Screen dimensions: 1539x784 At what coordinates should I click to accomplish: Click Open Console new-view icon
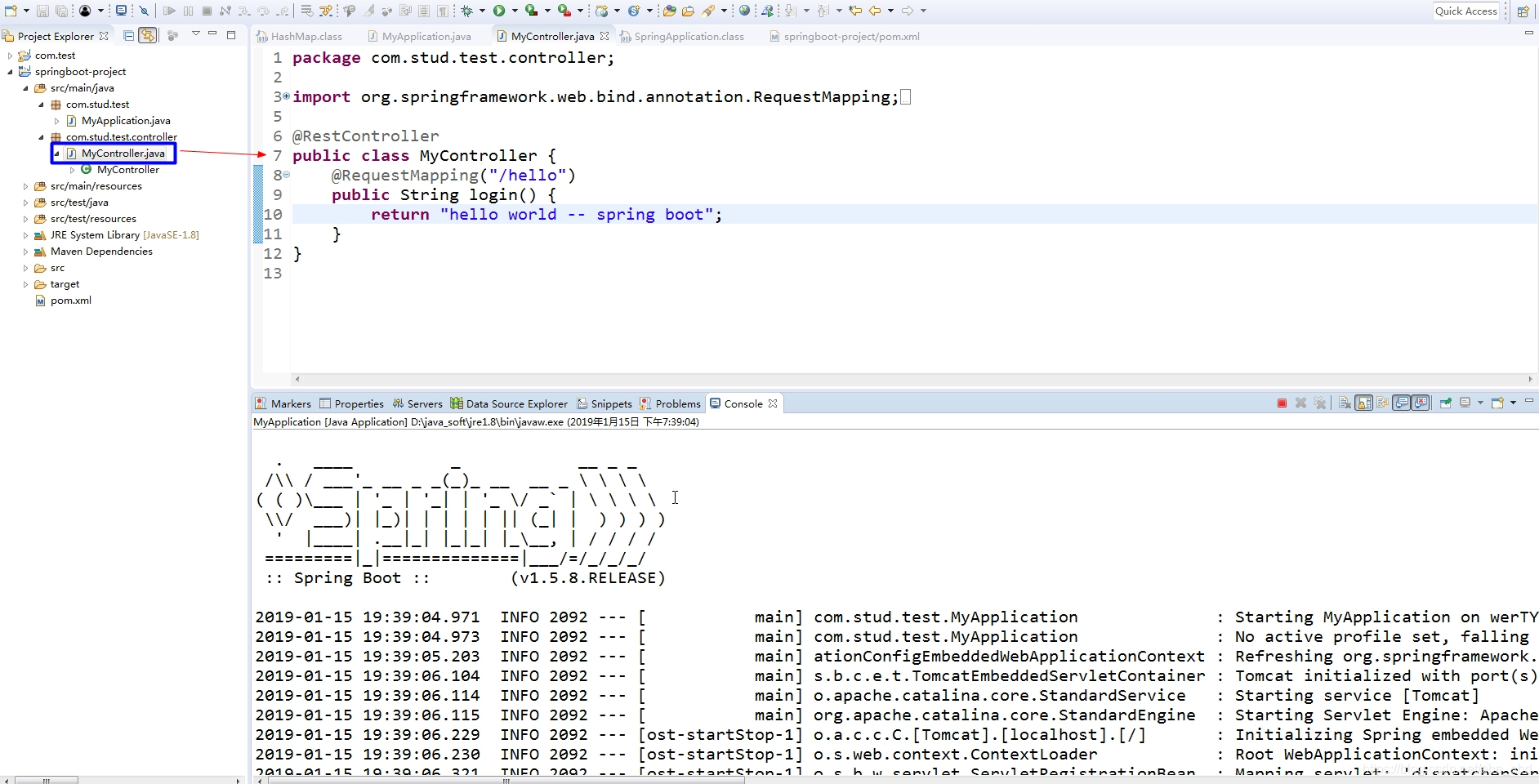point(1497,403)
